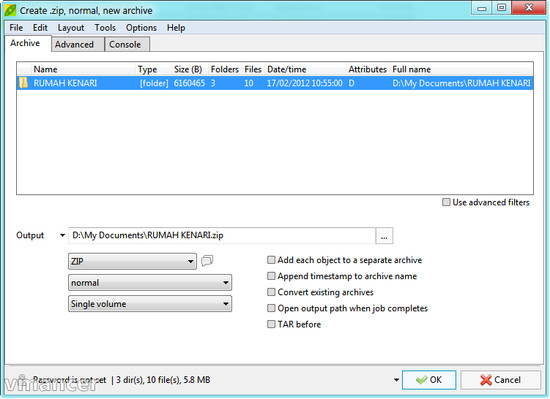The height and width of the screenshot is (399, 550).
Task: Sort list by Folders column header
Action: (225, 69)
